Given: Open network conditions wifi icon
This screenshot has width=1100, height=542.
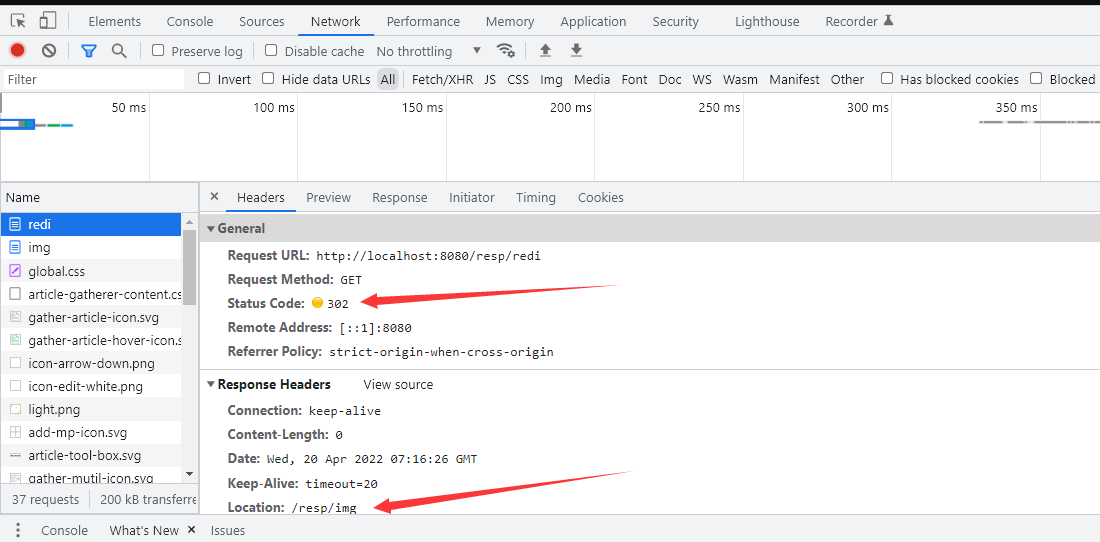Looking at the screenshot, I should (506, 51).
